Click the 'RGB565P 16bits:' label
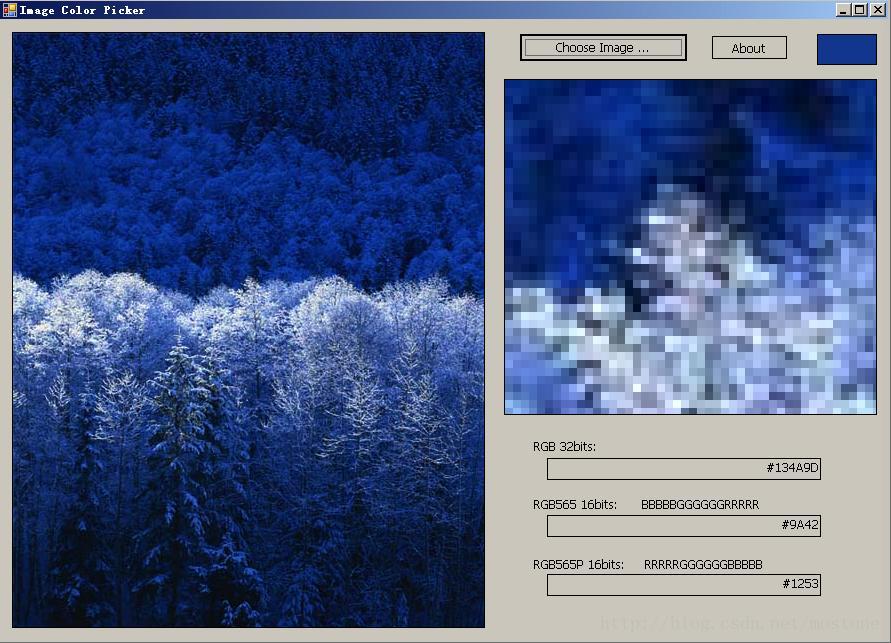 (x=578, y=565)
